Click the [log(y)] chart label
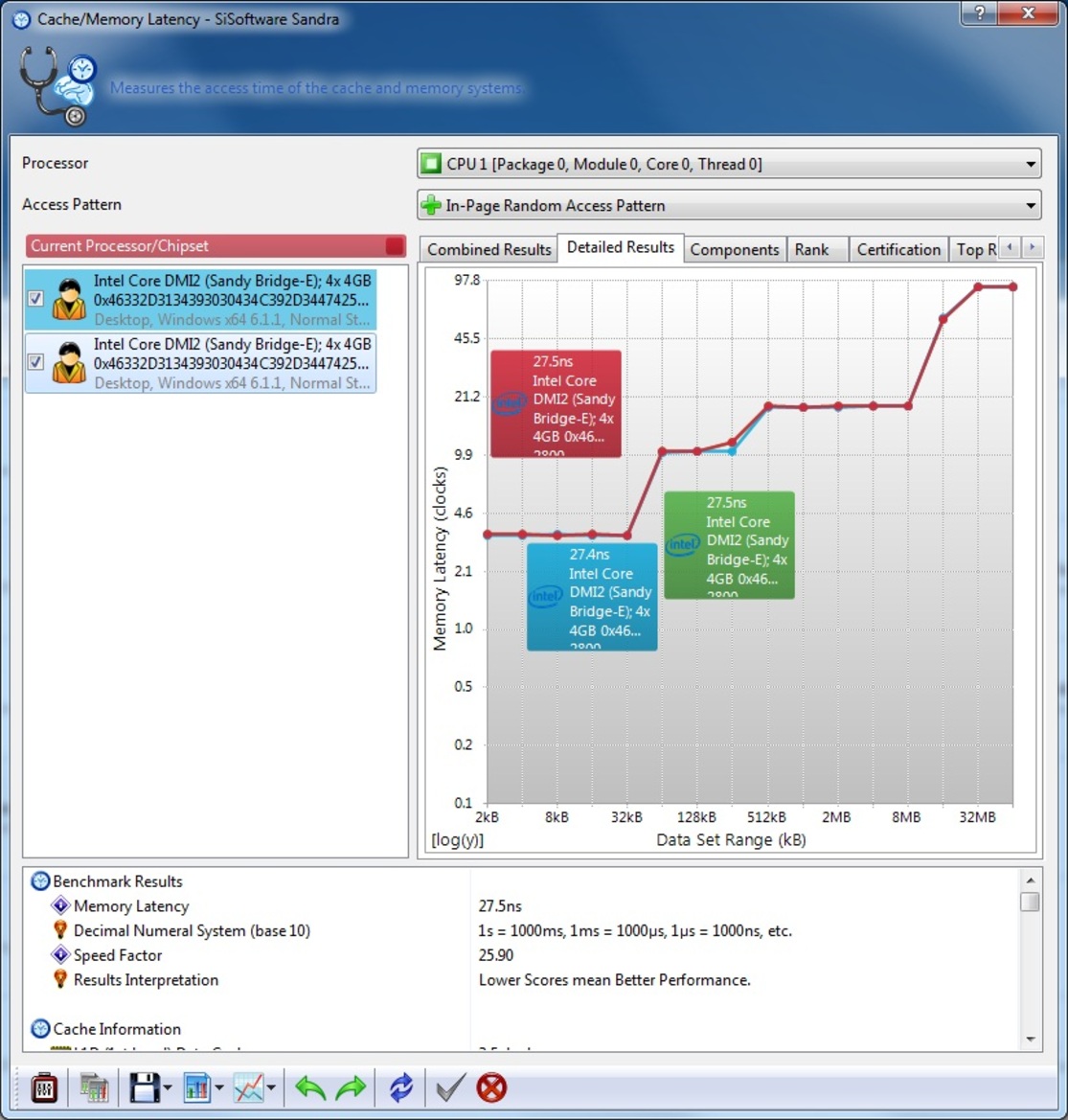The width and height of the screenshot is (1068, 1120). coord(457,840)
